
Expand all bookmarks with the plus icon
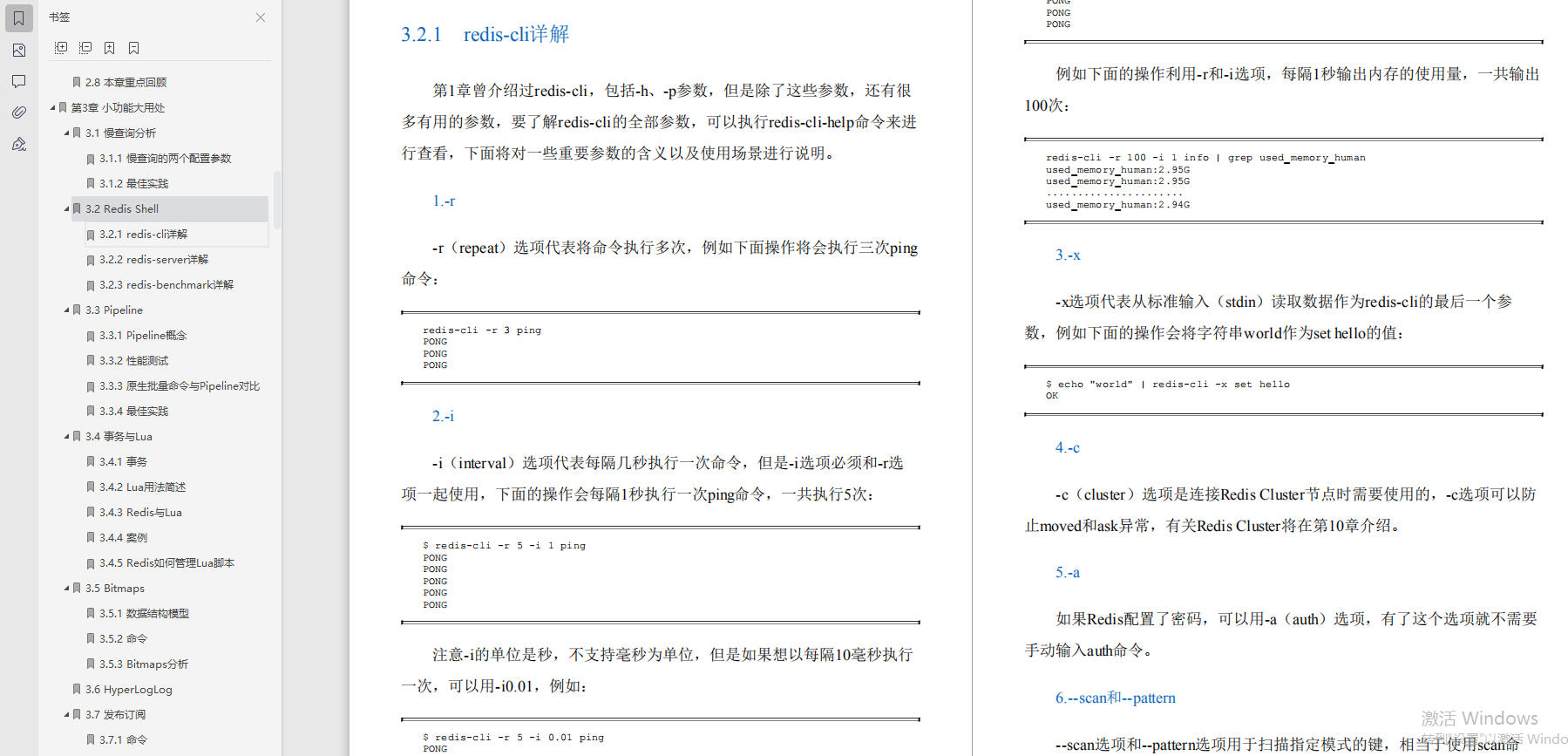(x=61, y=48)
